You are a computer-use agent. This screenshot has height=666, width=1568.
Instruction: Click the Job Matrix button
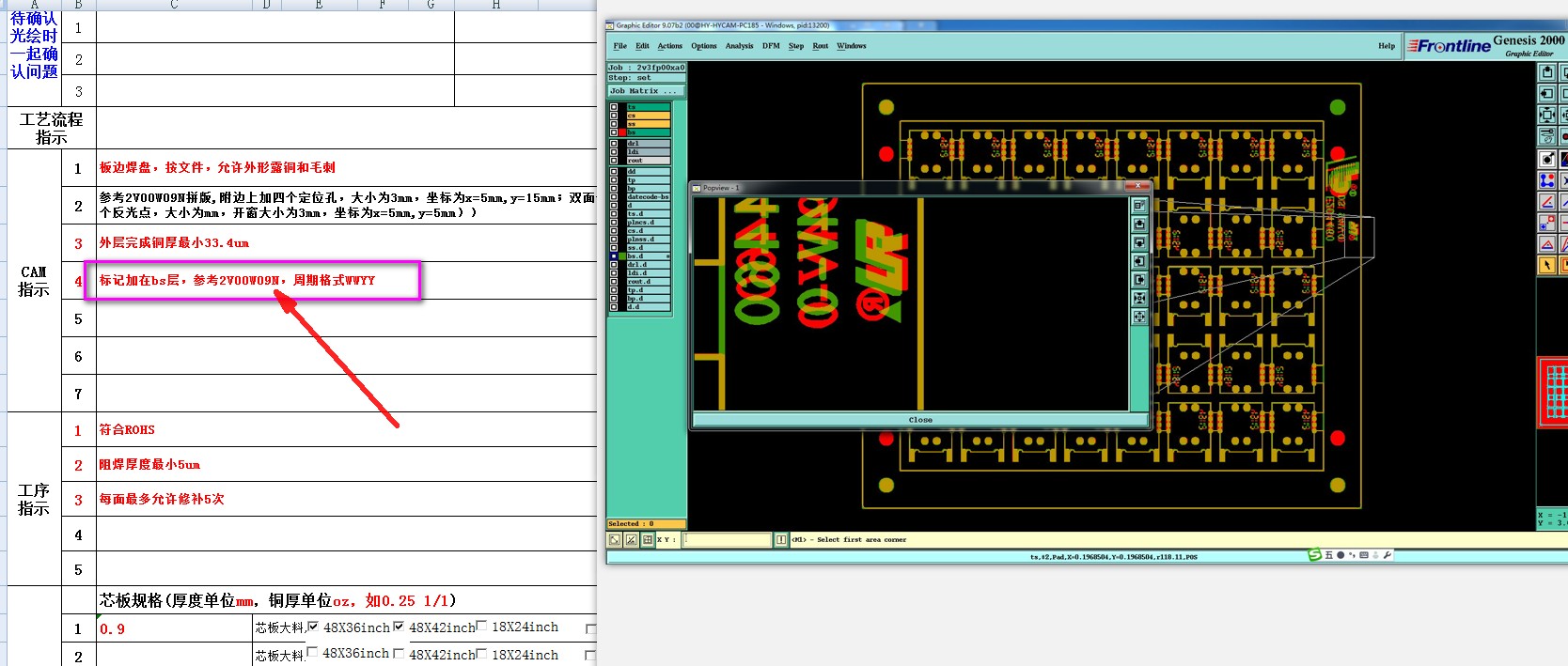point(647,91)
